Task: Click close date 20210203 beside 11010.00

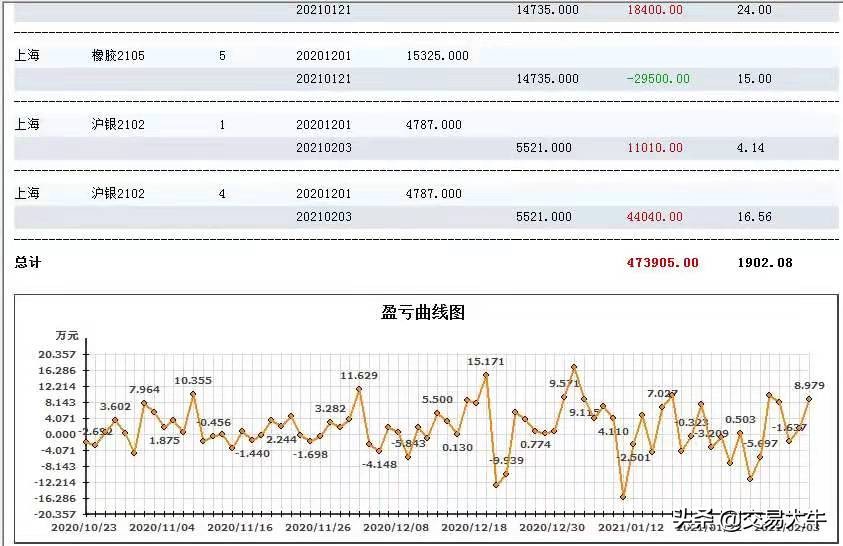Action: click(x=323, y=148)
